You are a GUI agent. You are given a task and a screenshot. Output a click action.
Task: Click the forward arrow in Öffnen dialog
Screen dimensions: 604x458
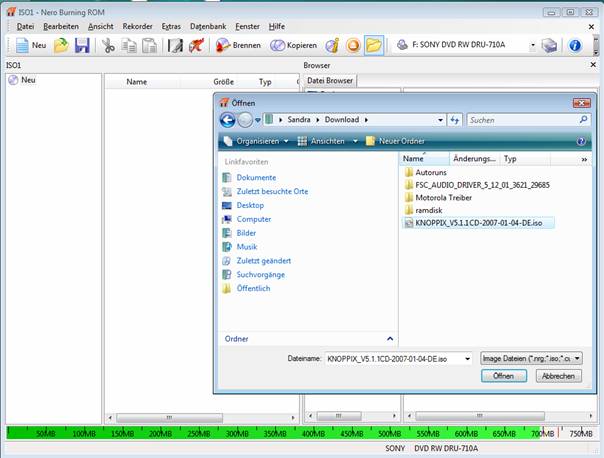(x=245, y=120)
